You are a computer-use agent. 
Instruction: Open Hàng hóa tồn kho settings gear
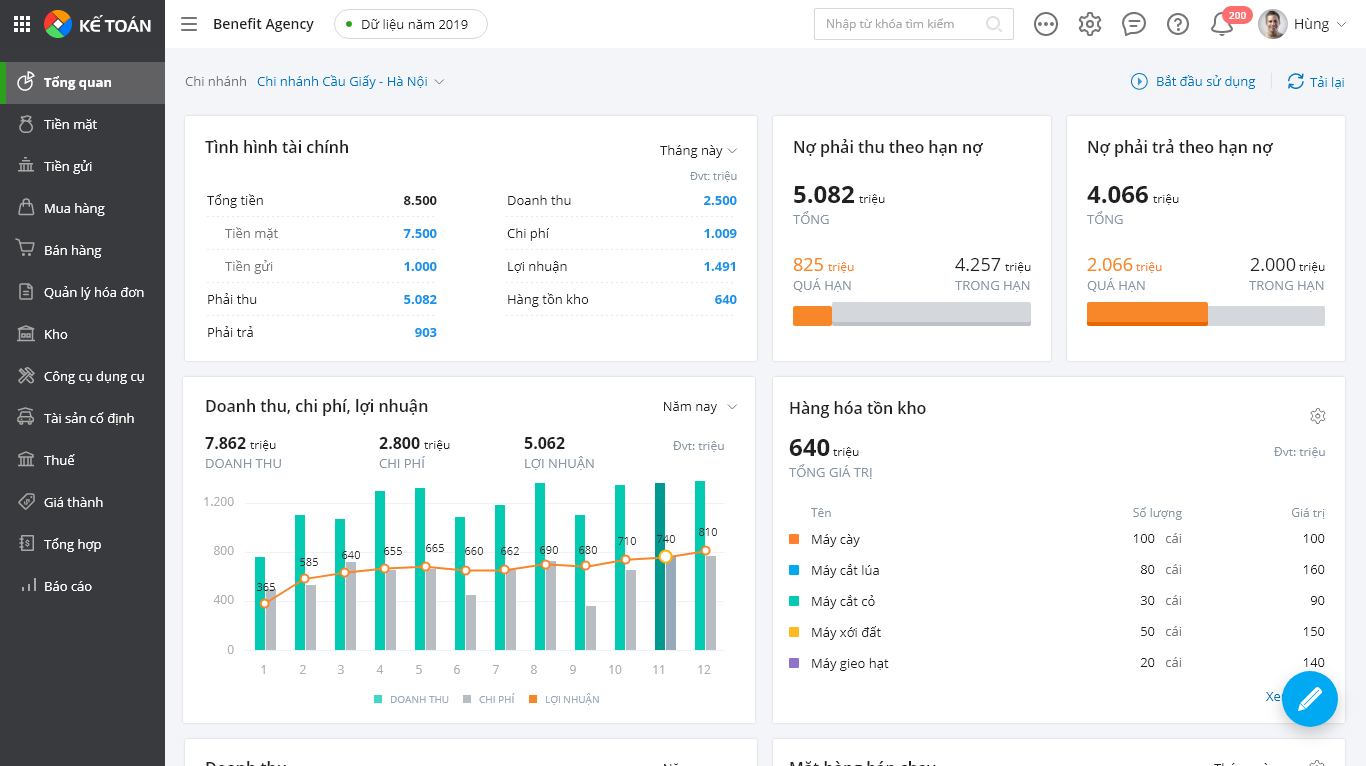[1317, 416]
